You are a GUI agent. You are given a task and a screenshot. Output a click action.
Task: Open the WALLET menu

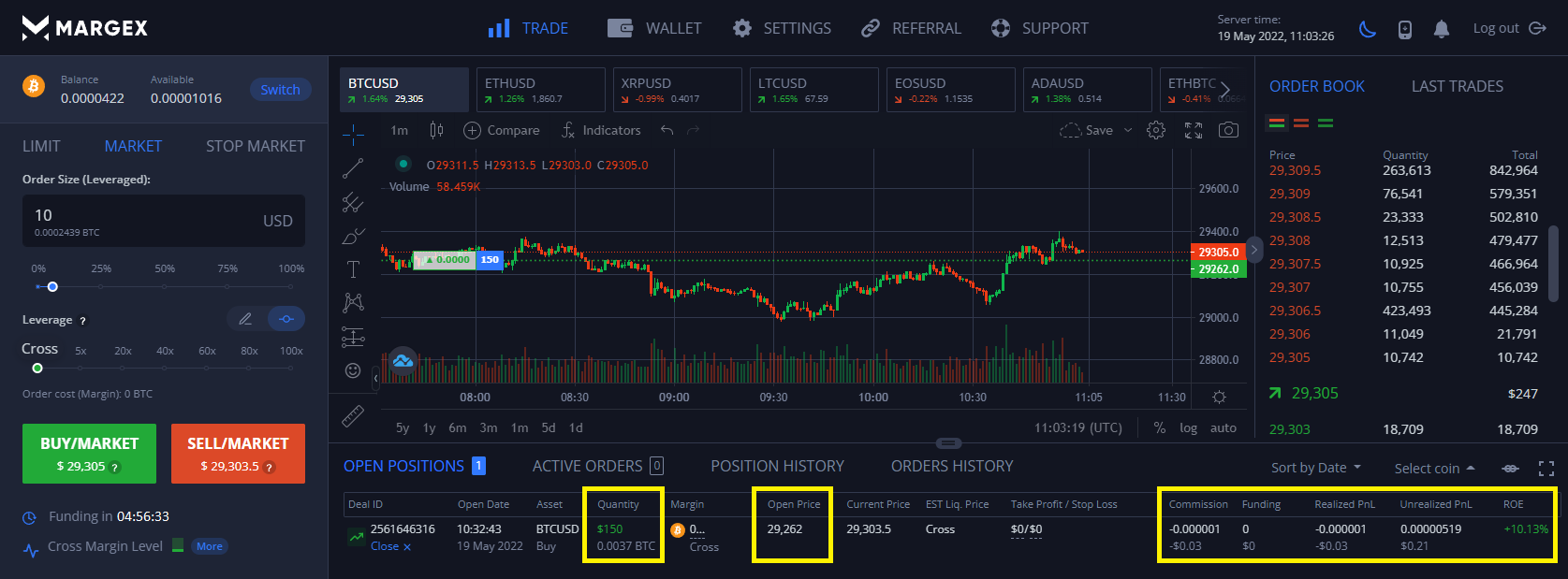click(654, 28)
